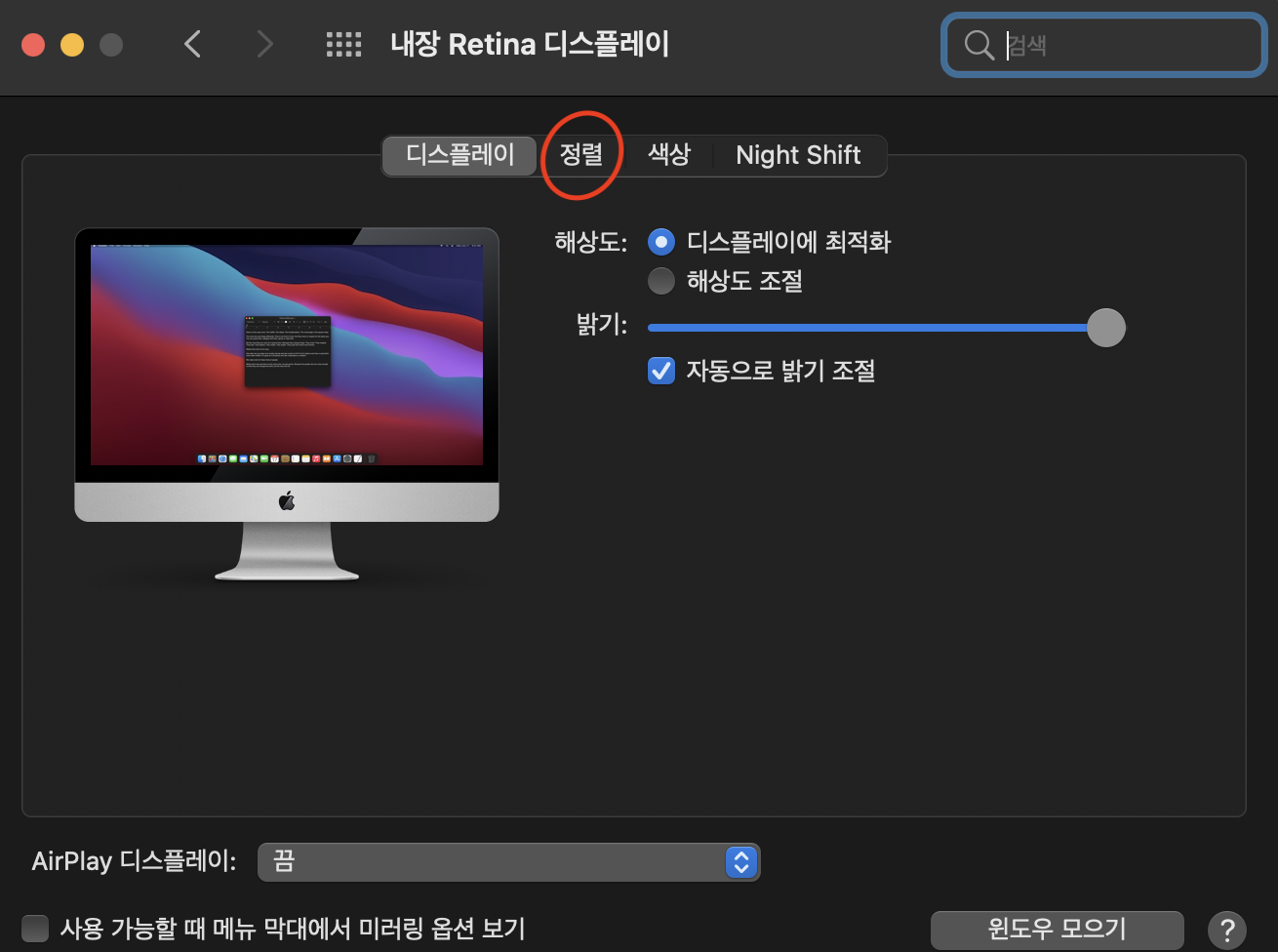Select 해상도 조절 radio button

pos(661,281)
